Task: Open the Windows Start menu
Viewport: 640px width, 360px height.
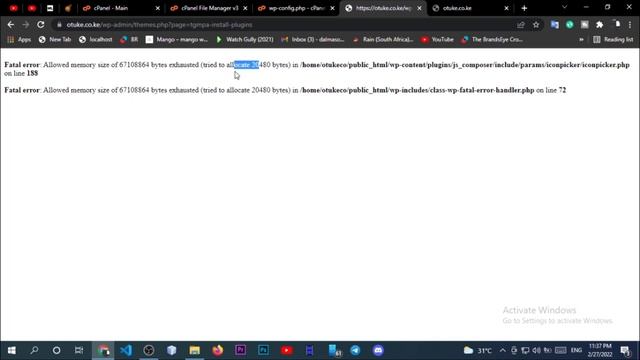Action: 11,350
